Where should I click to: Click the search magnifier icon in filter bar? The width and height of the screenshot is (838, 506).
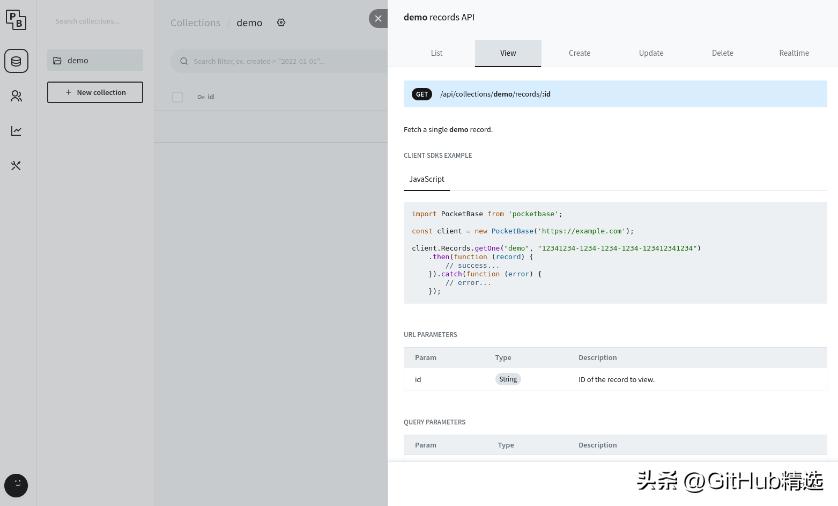click(x=184, y=61)
